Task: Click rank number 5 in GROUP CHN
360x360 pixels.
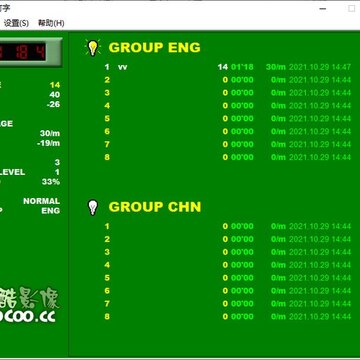Action: pos(107,278)
